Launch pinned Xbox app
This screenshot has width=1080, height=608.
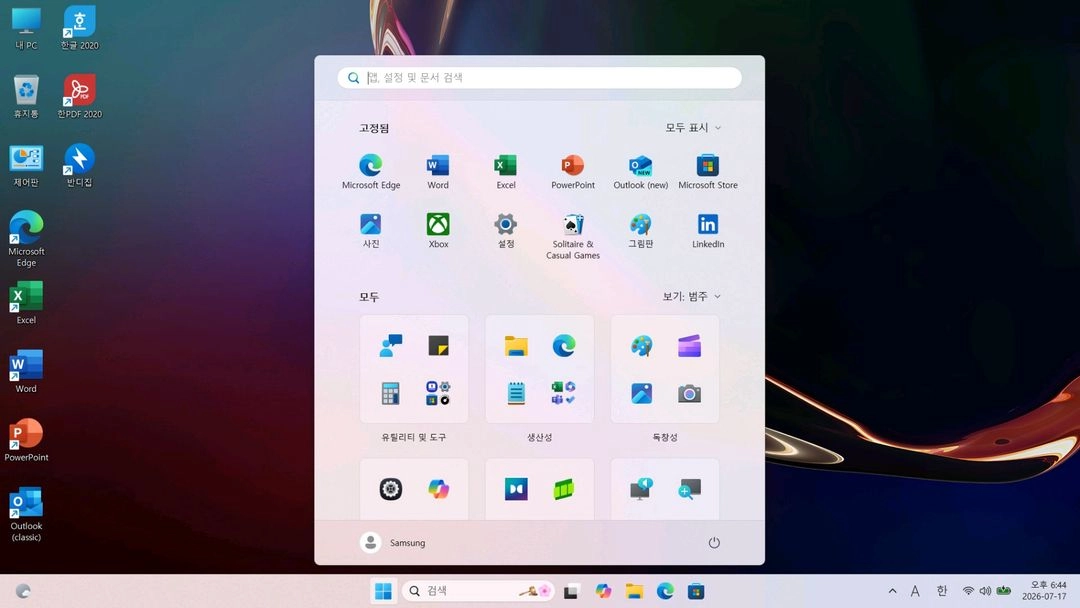(x=438, y=231)
